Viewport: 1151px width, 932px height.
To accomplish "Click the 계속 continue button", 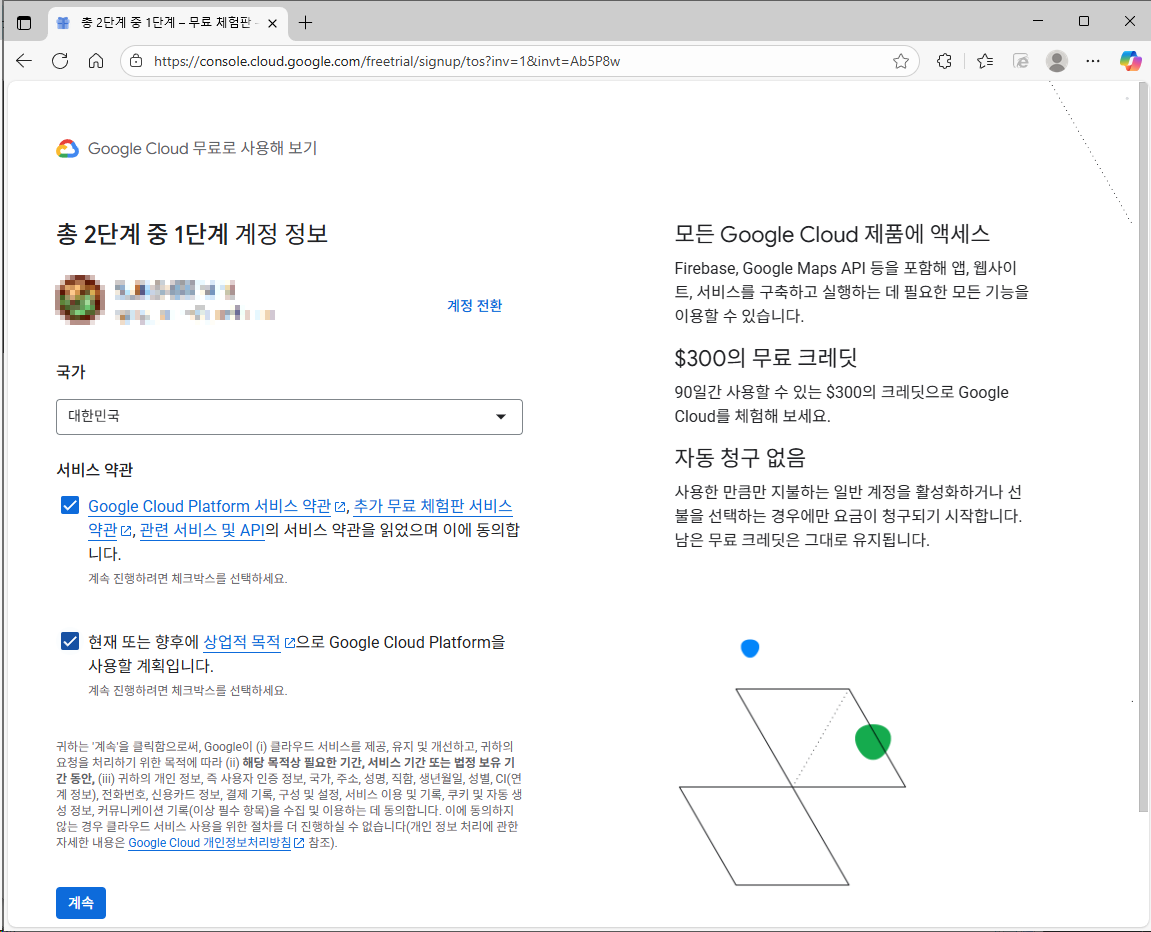I will pyautogui.click(x=81, y=903).
